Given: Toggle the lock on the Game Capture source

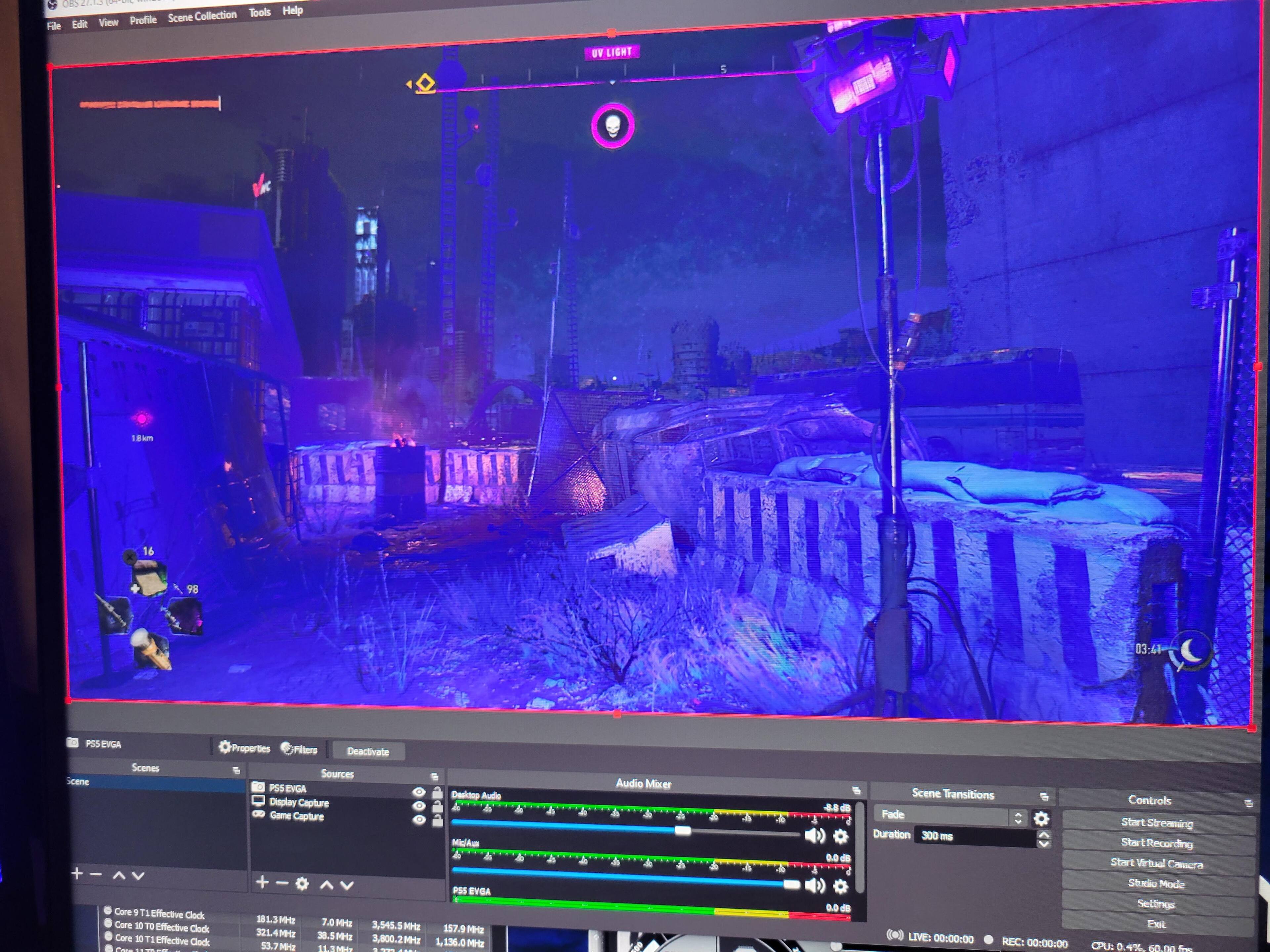Looking at the screenshot, I should tap(437, 820).
